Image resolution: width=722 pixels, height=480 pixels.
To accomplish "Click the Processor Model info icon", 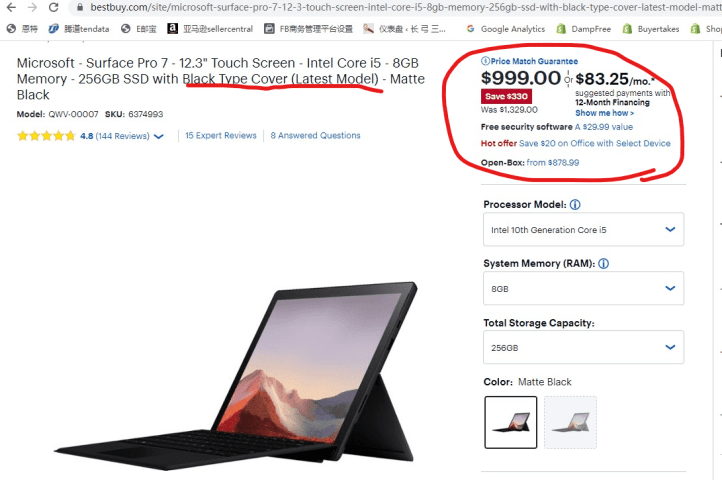I will pyautogui.click(x=575, y=205).
